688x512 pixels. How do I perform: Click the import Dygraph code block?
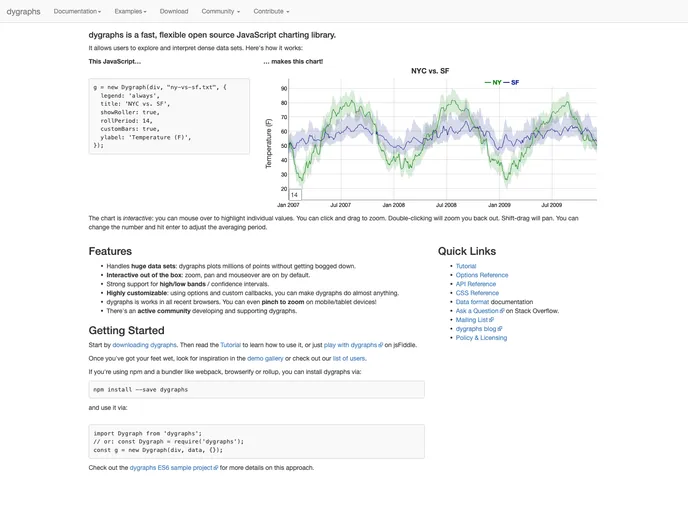[256, 441]
